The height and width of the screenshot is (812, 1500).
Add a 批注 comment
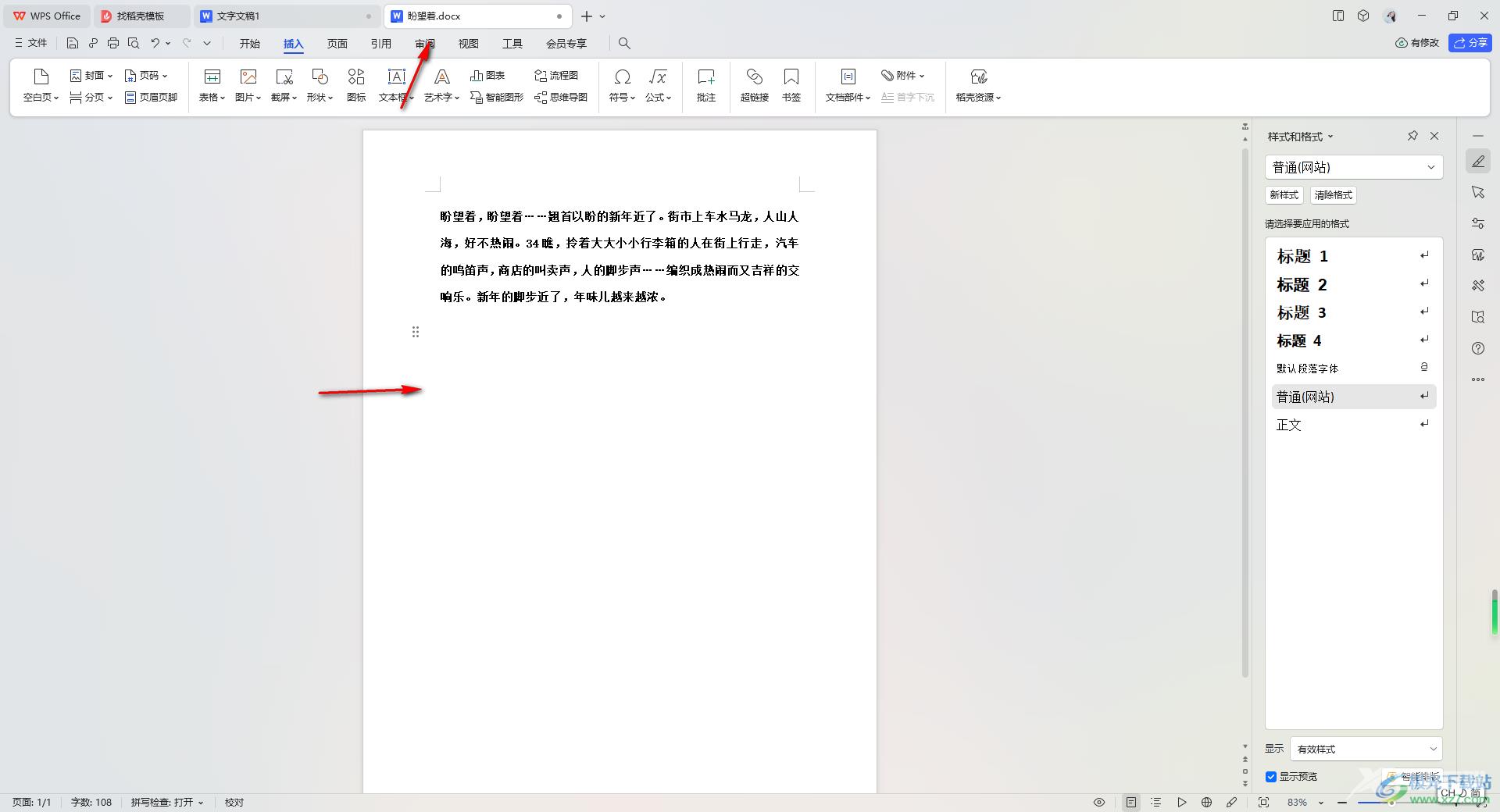[706, 85]
